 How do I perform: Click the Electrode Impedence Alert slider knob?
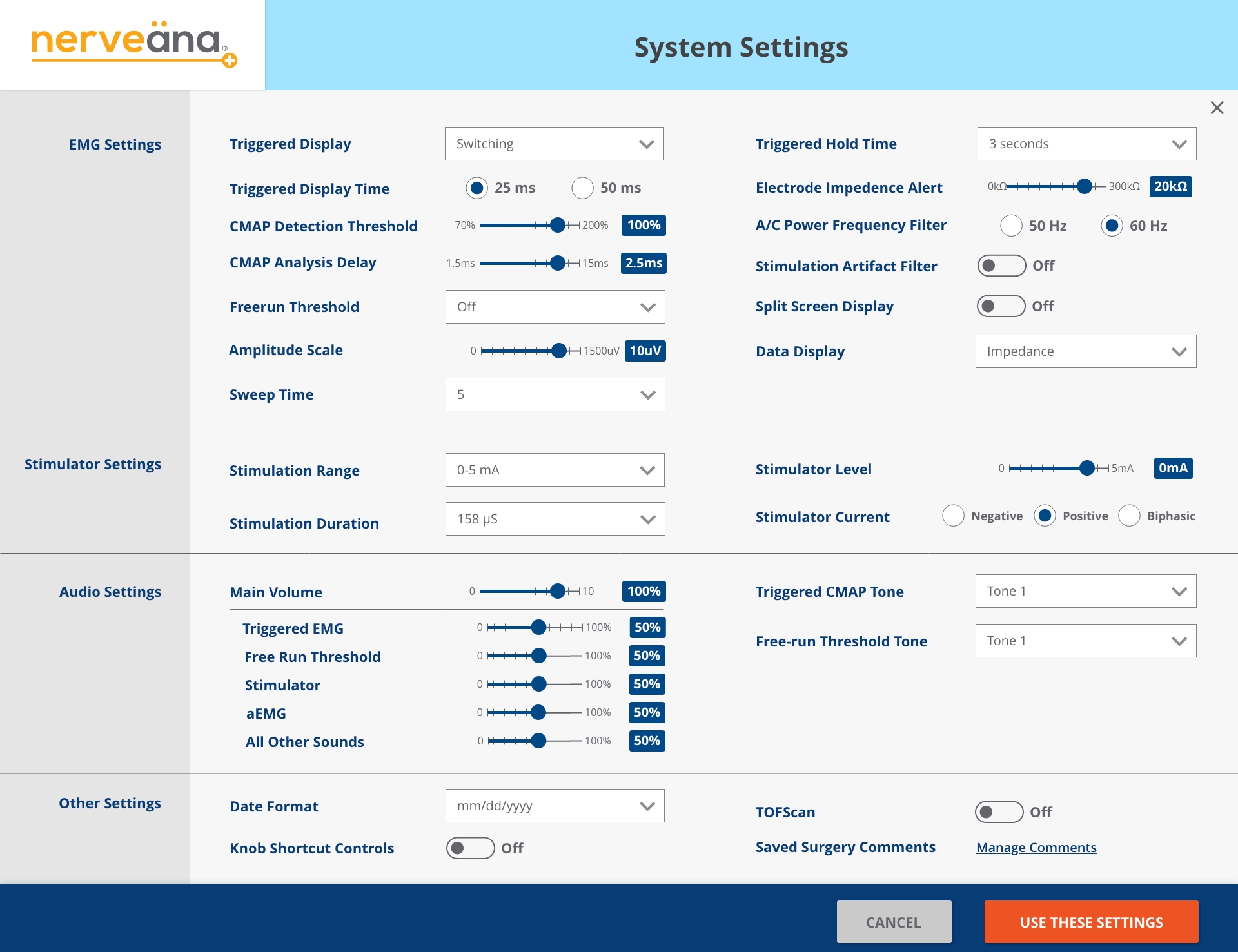tap(1085, 186)
